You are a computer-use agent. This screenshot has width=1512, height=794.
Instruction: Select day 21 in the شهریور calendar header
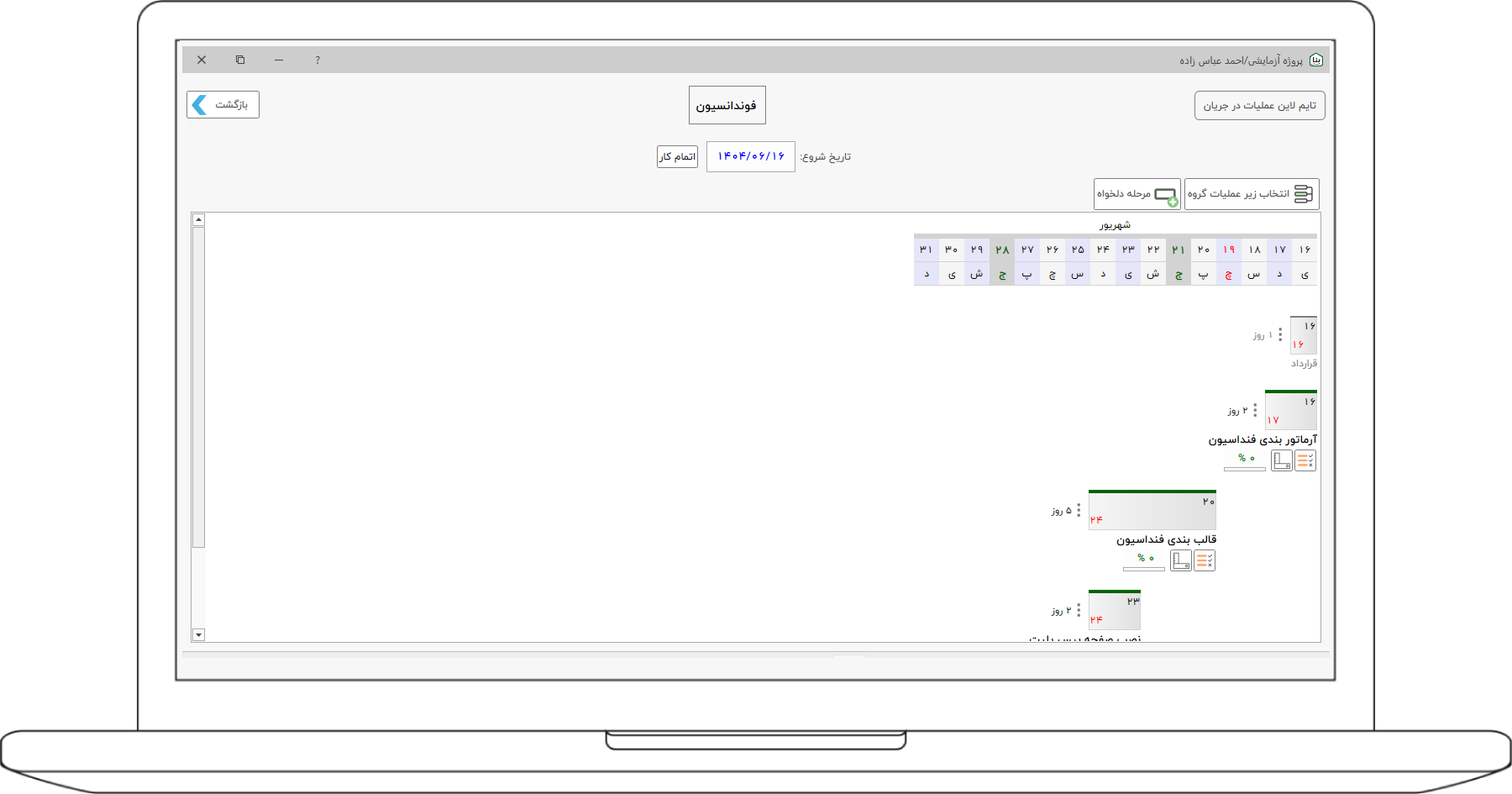point(1179,250)
